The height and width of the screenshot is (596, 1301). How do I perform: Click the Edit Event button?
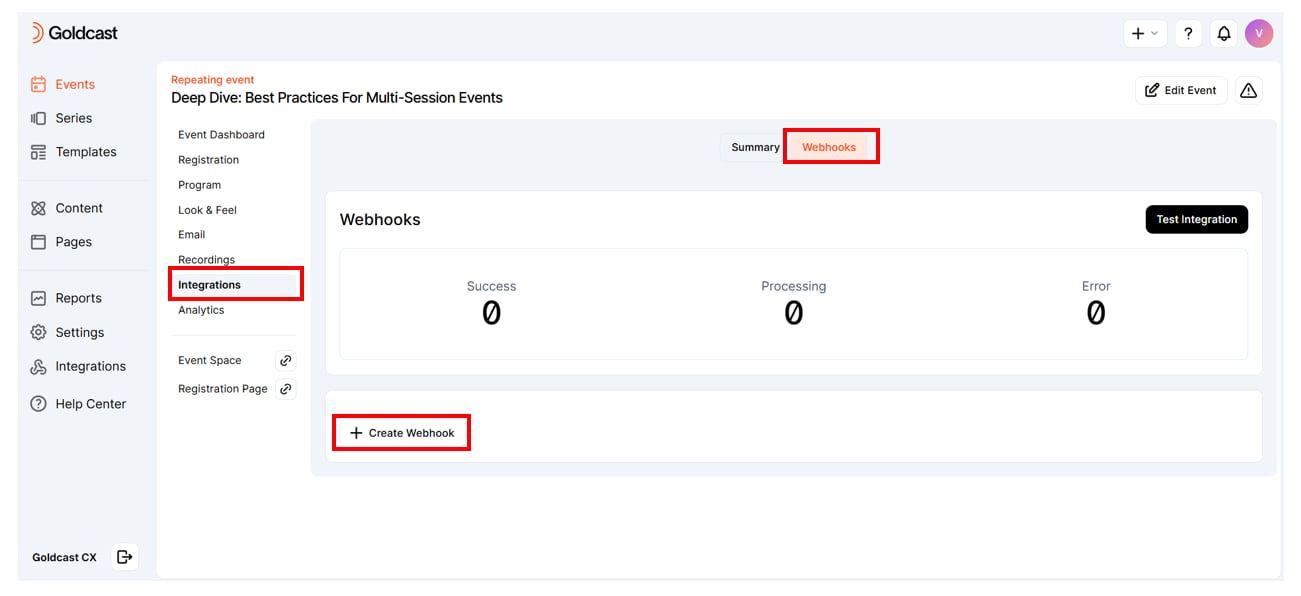pyautogui.click(x=1181, y=90)
